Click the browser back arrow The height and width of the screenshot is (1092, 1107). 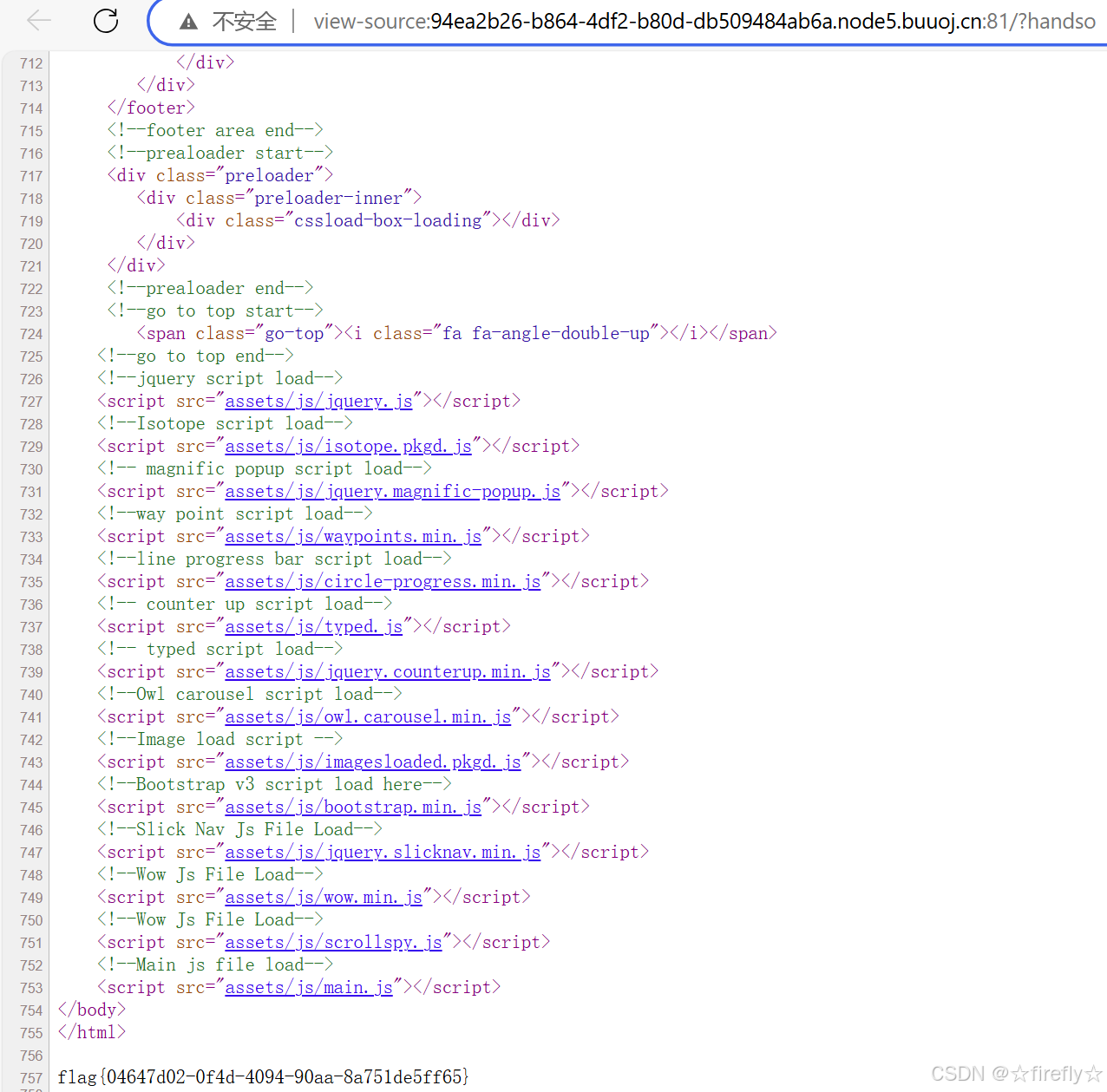[x=39, y=21]
